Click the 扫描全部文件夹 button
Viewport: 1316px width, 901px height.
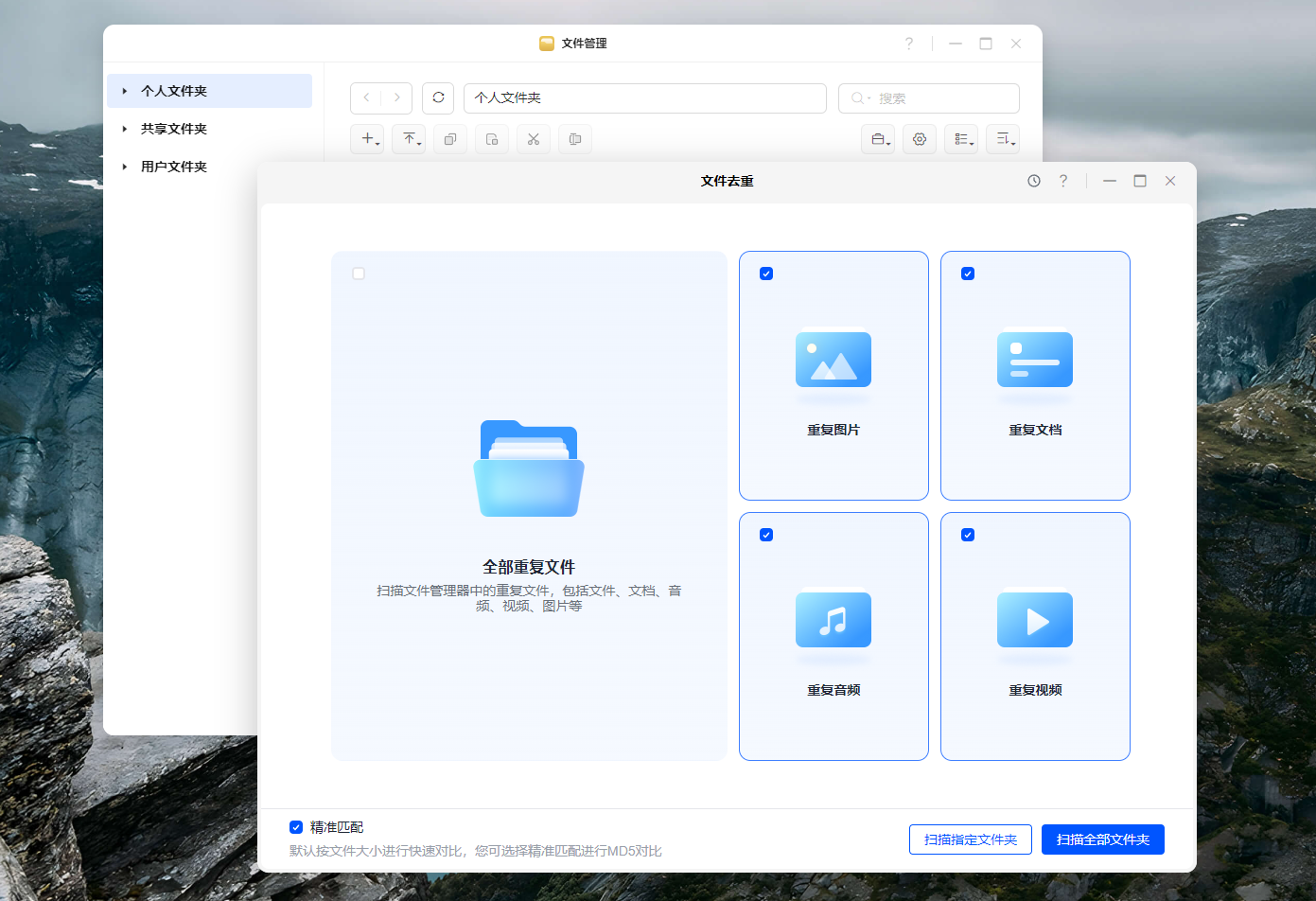tap(1103, 839)
